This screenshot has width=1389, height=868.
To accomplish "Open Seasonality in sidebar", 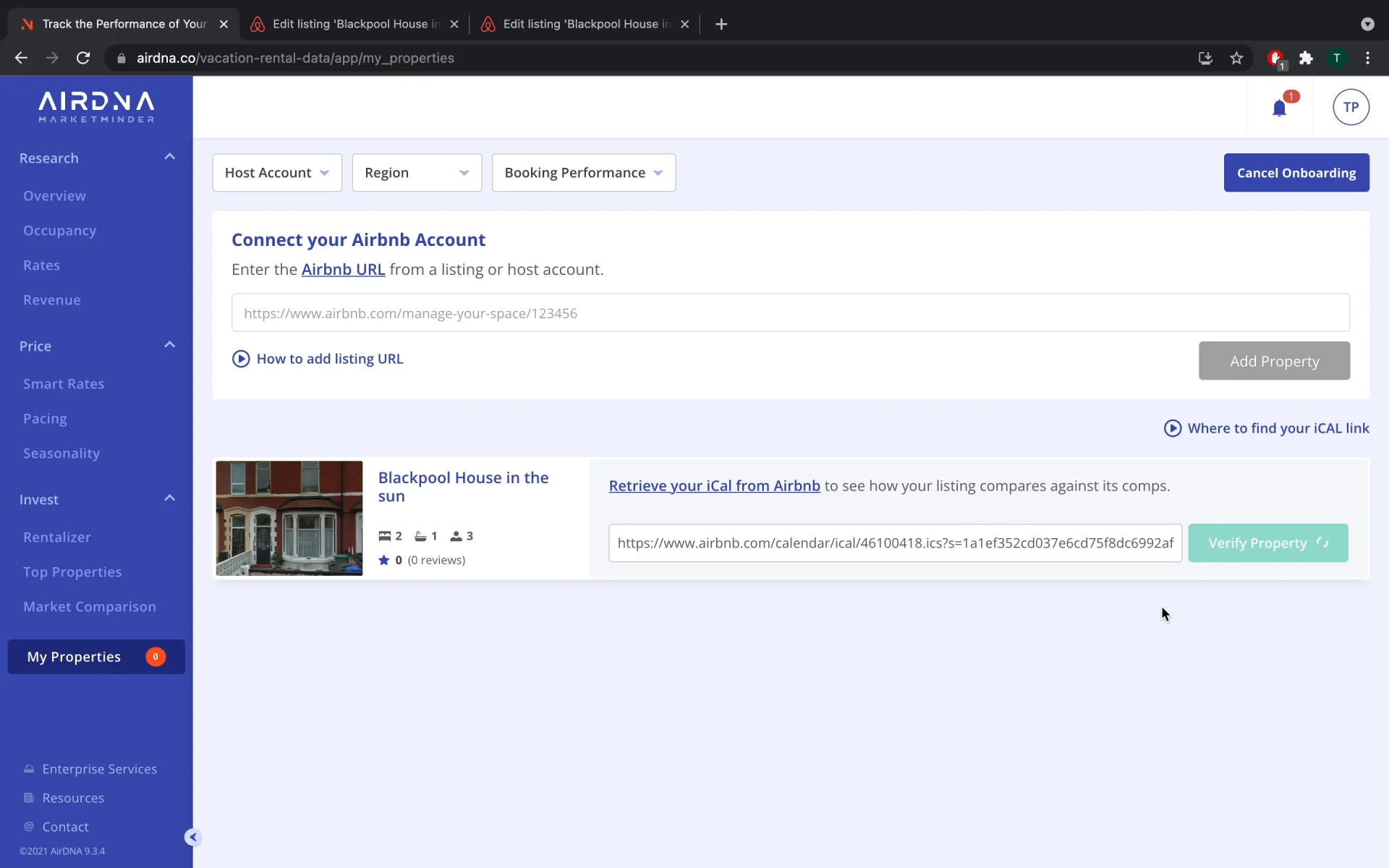I will click(x=61, y=454).
